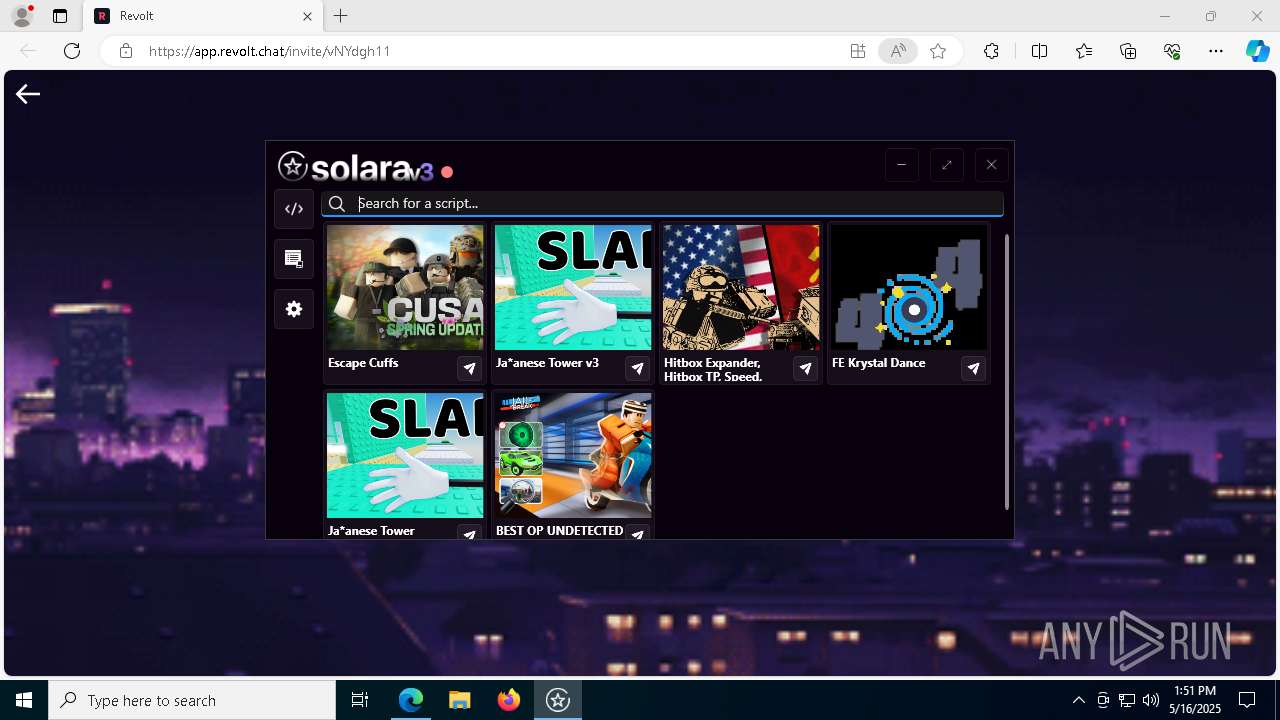Show hidden system tray icons
The height and width of the screenshot is (720, 1280).
[1078, 700]
